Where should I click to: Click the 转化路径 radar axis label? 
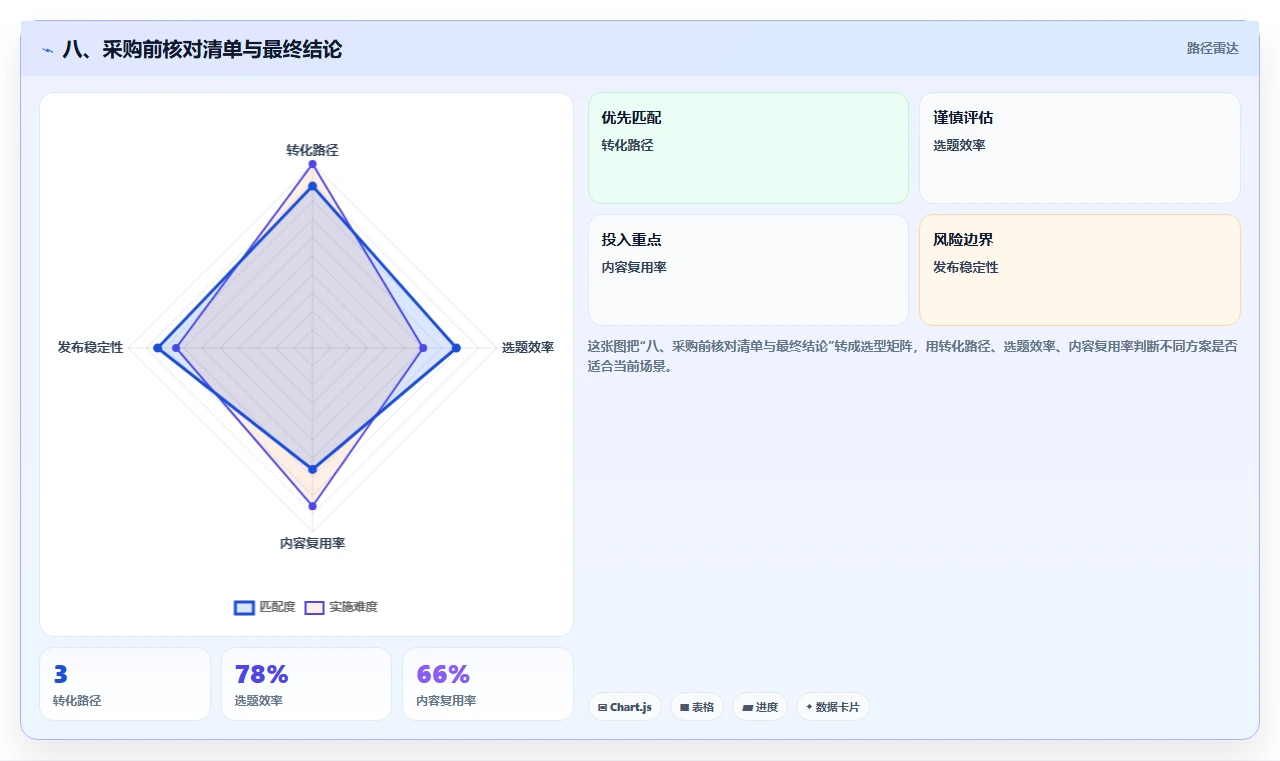312,150
